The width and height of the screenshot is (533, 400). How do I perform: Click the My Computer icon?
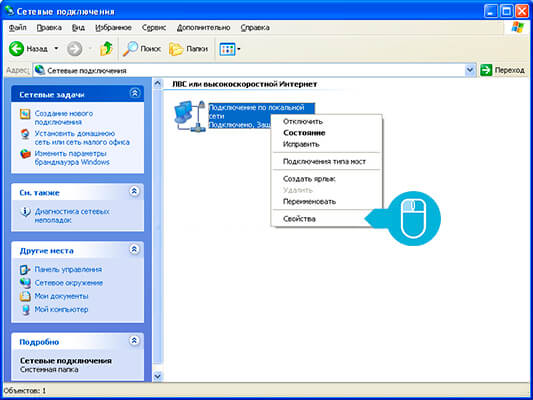25,310
